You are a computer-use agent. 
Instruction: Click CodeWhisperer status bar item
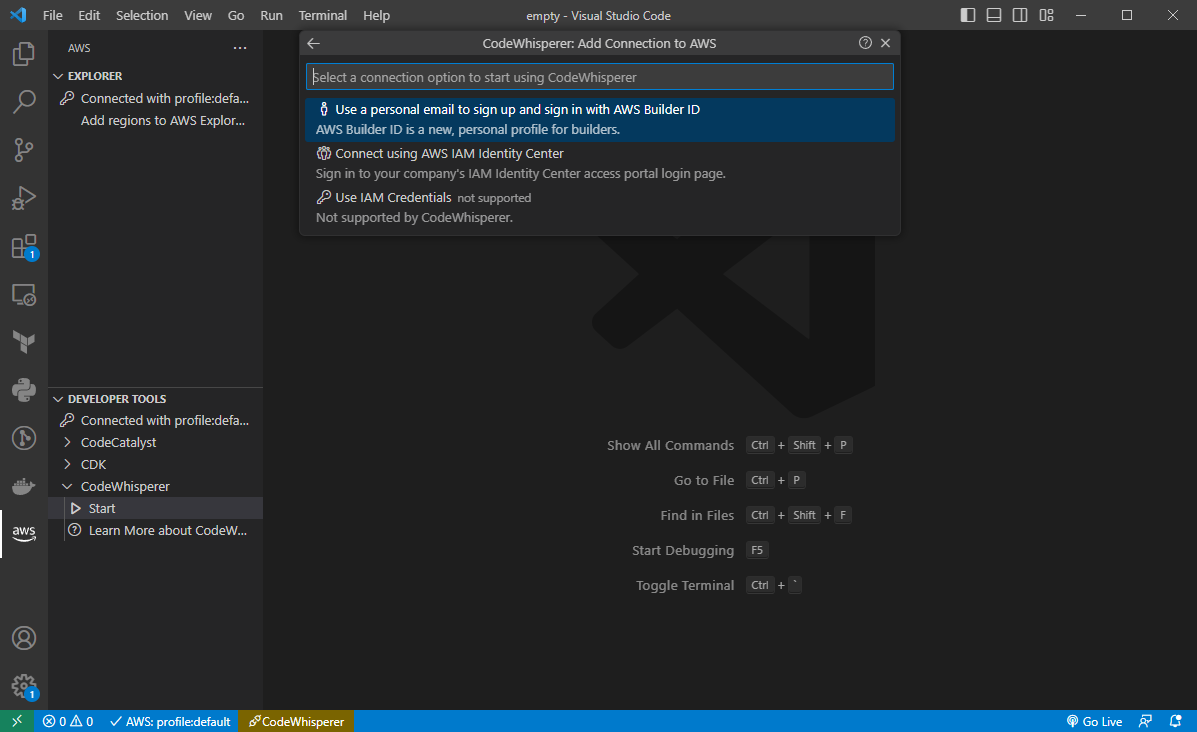[x=296, y=721]
